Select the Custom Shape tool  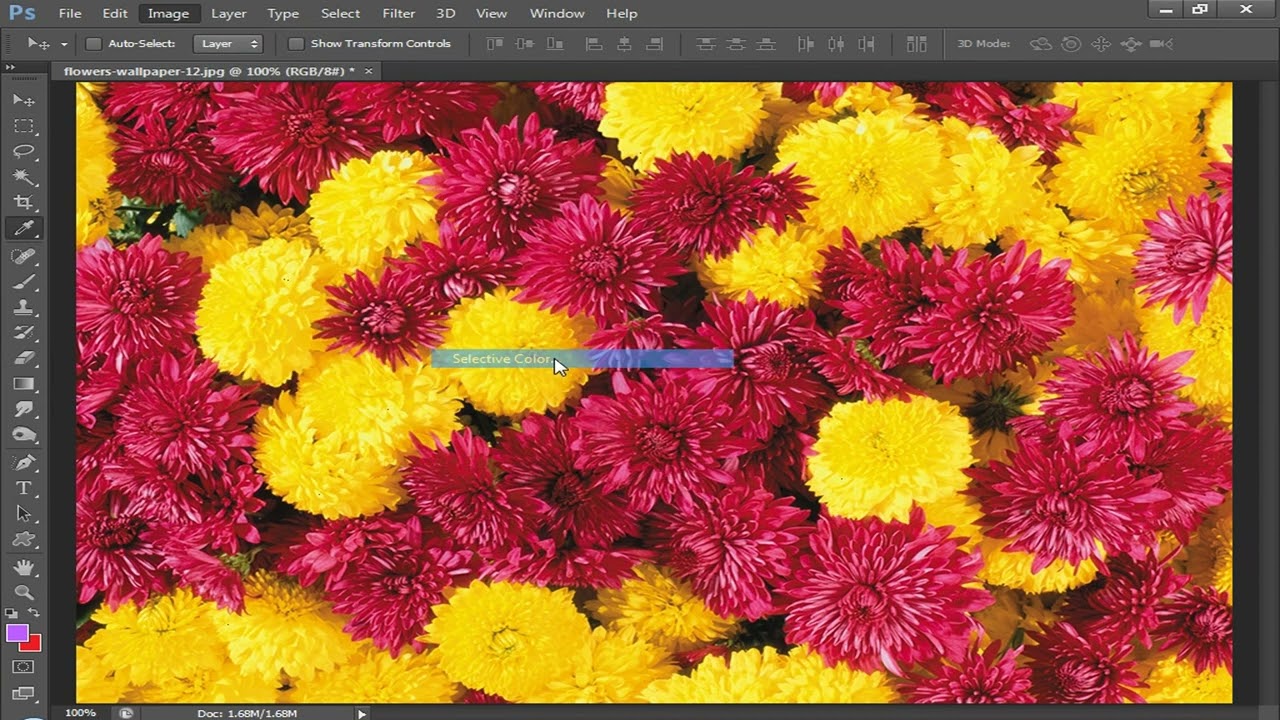pos(23,540)
